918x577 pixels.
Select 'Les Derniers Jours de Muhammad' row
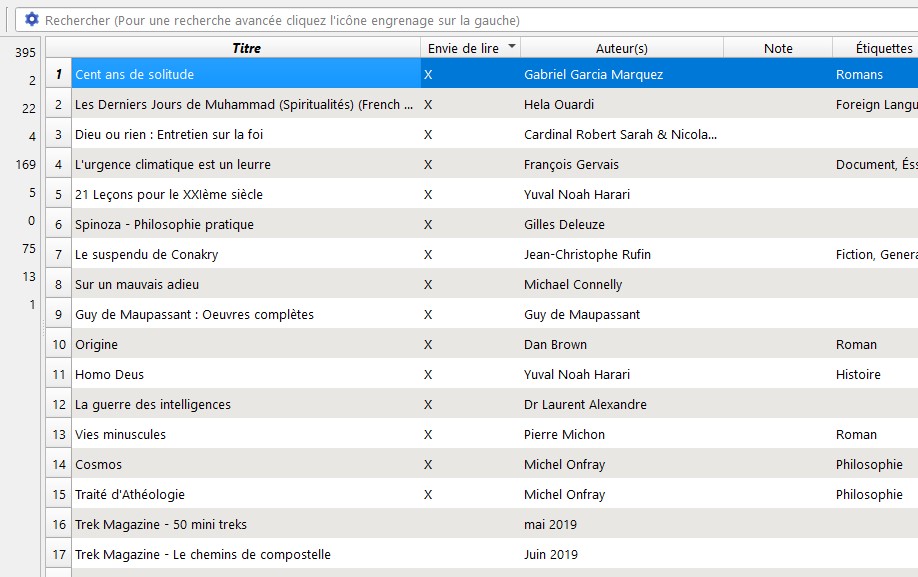(x=244, y=105)
